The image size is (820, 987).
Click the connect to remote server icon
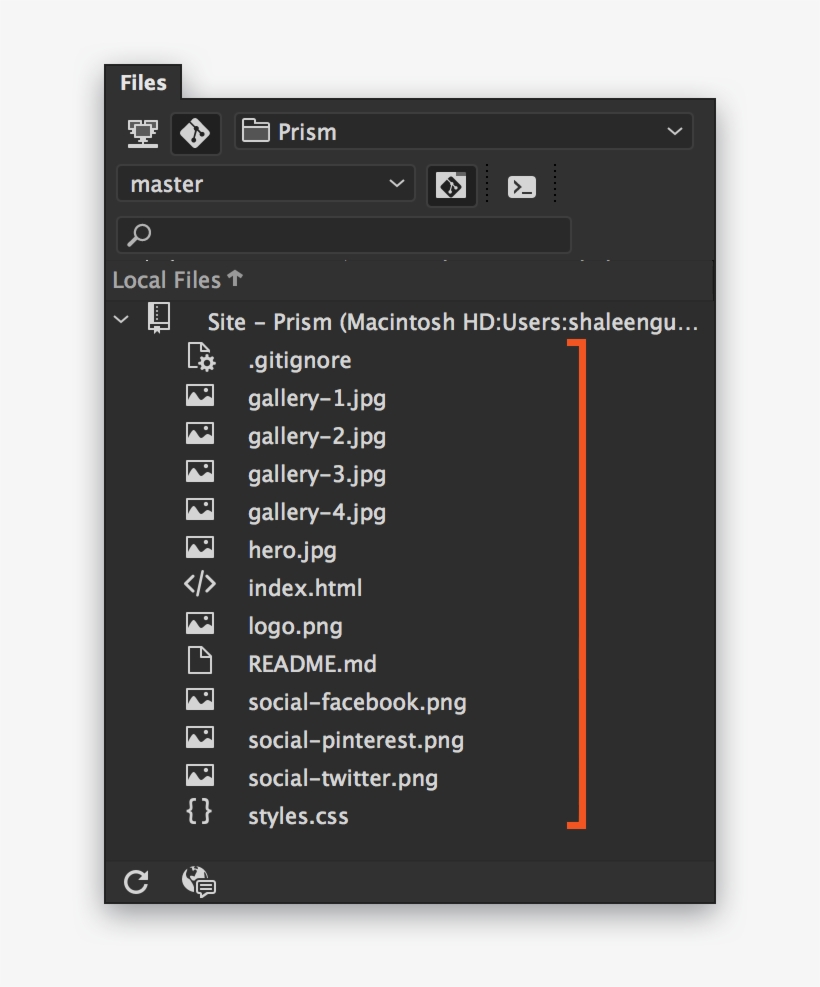pyautogui.click(x=143, y=131)
